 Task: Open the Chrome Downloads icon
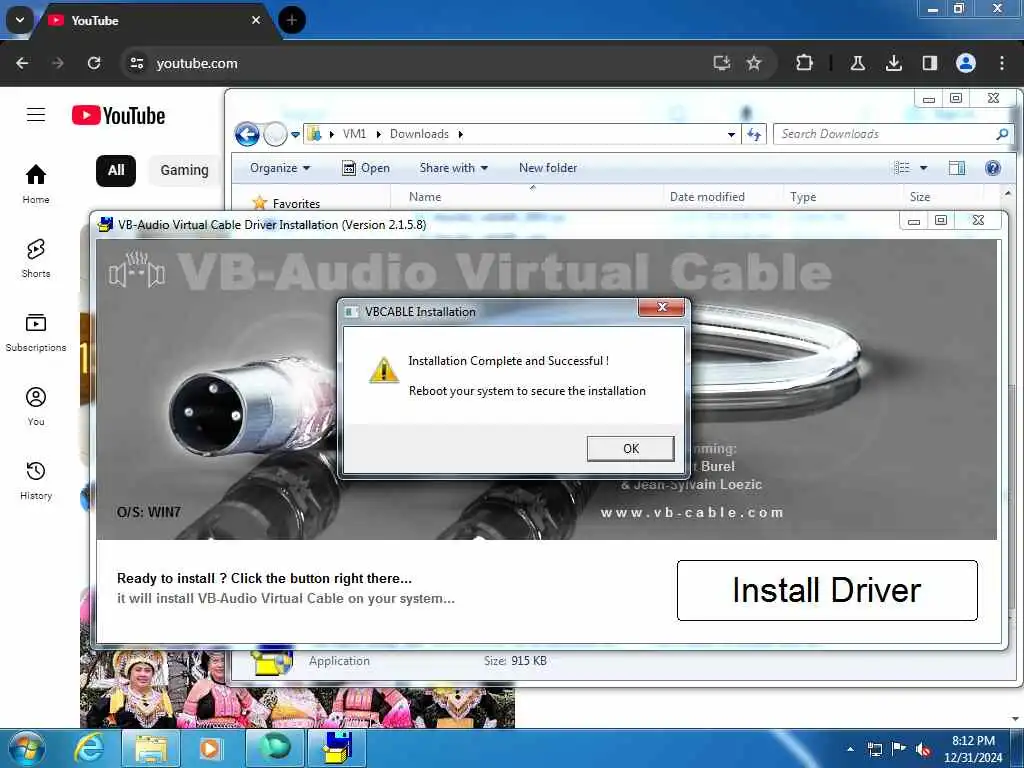click(x=894, y=63)
